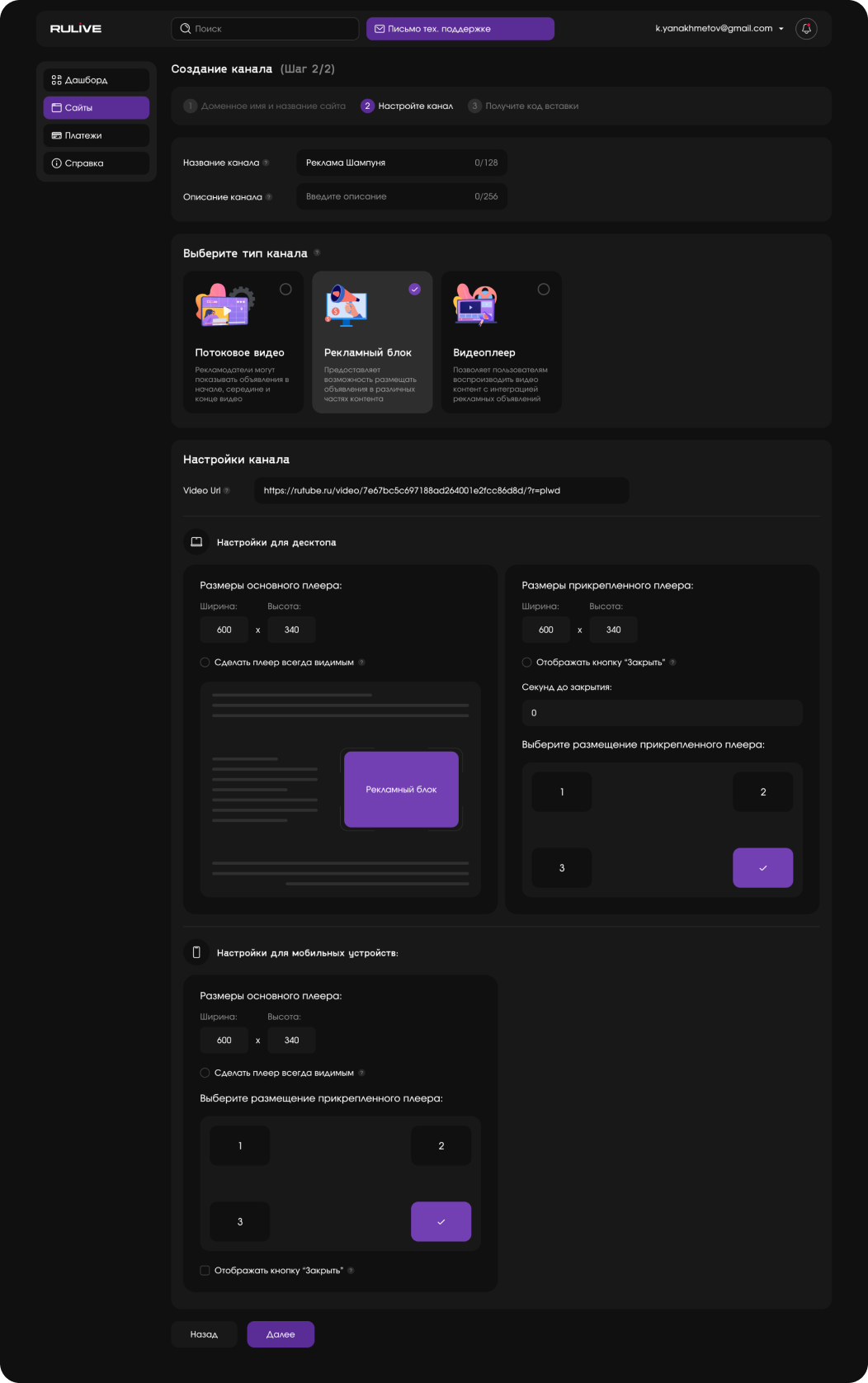Click Письмо тех. поддержке button
868x1383 pixels.
click(460, 29)
